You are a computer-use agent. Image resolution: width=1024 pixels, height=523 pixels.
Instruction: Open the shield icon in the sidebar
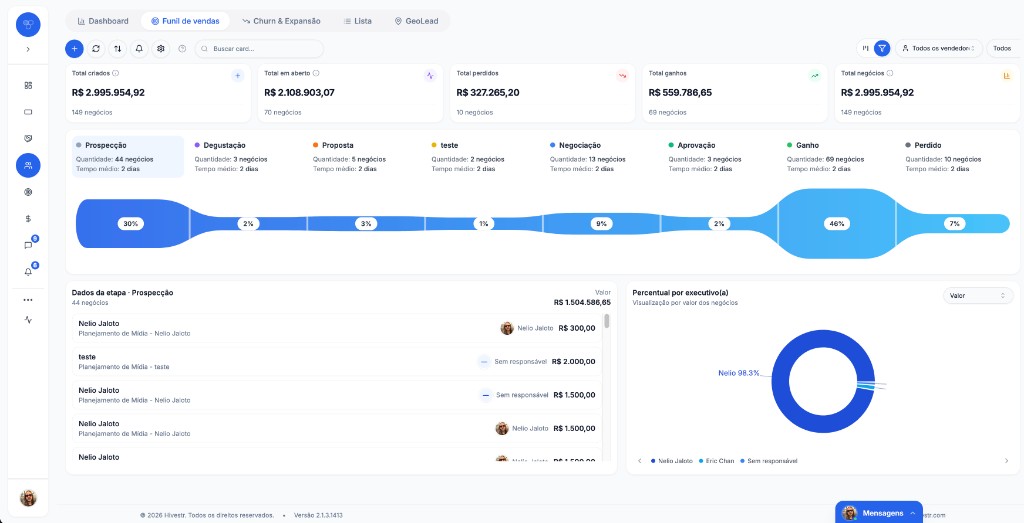tap(28, 138)
